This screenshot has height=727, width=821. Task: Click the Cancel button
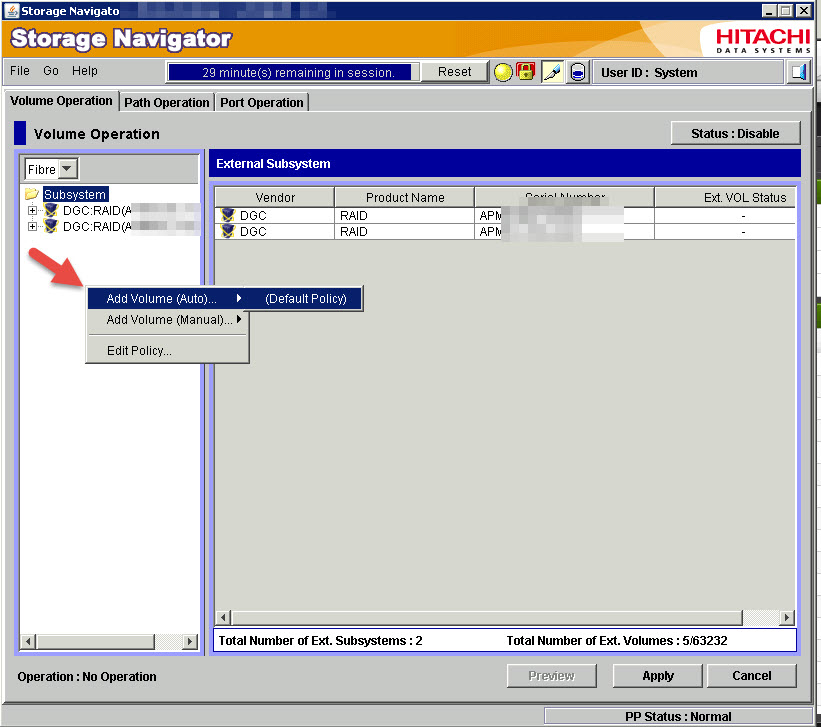[751, 676]
